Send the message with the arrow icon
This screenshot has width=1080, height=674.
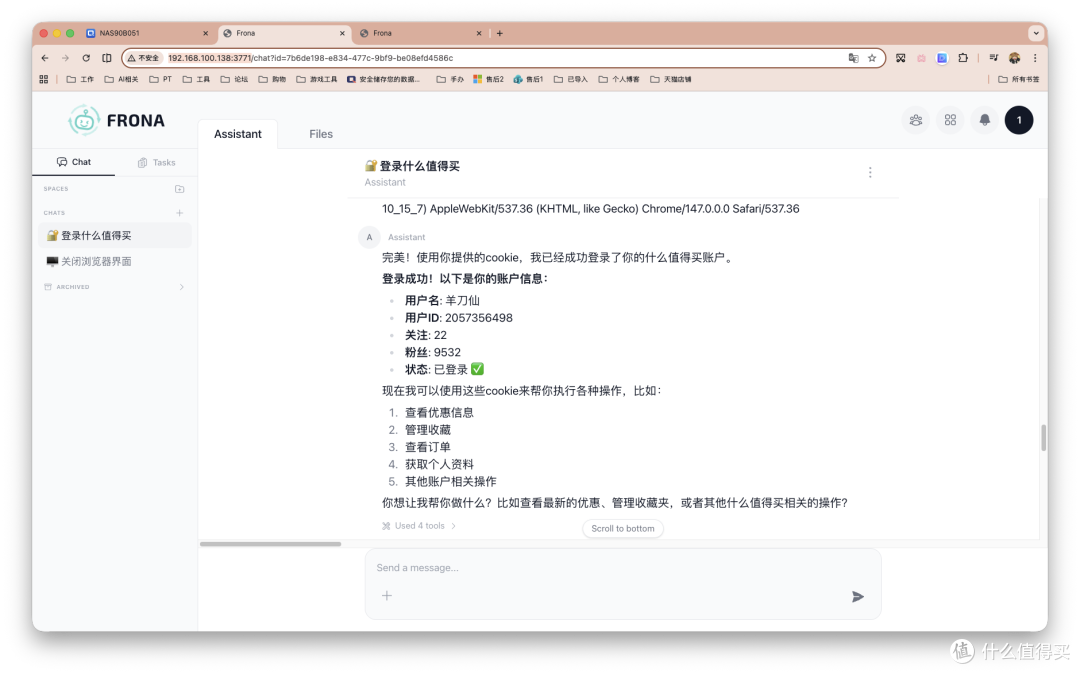point(858,596)
